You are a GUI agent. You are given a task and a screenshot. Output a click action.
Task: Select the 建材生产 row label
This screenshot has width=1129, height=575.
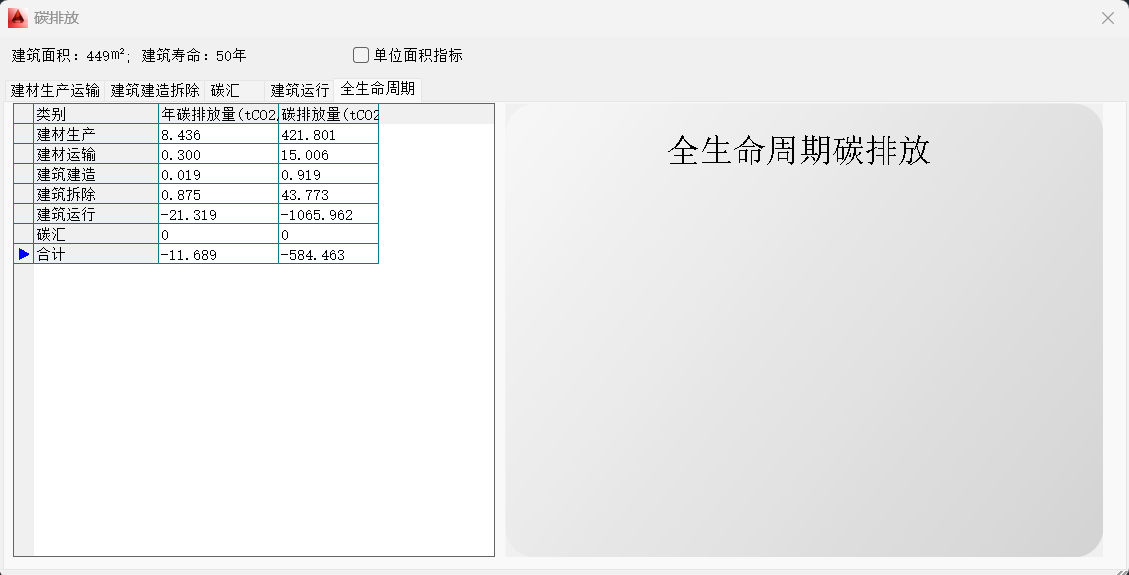(x=96, y=134)
